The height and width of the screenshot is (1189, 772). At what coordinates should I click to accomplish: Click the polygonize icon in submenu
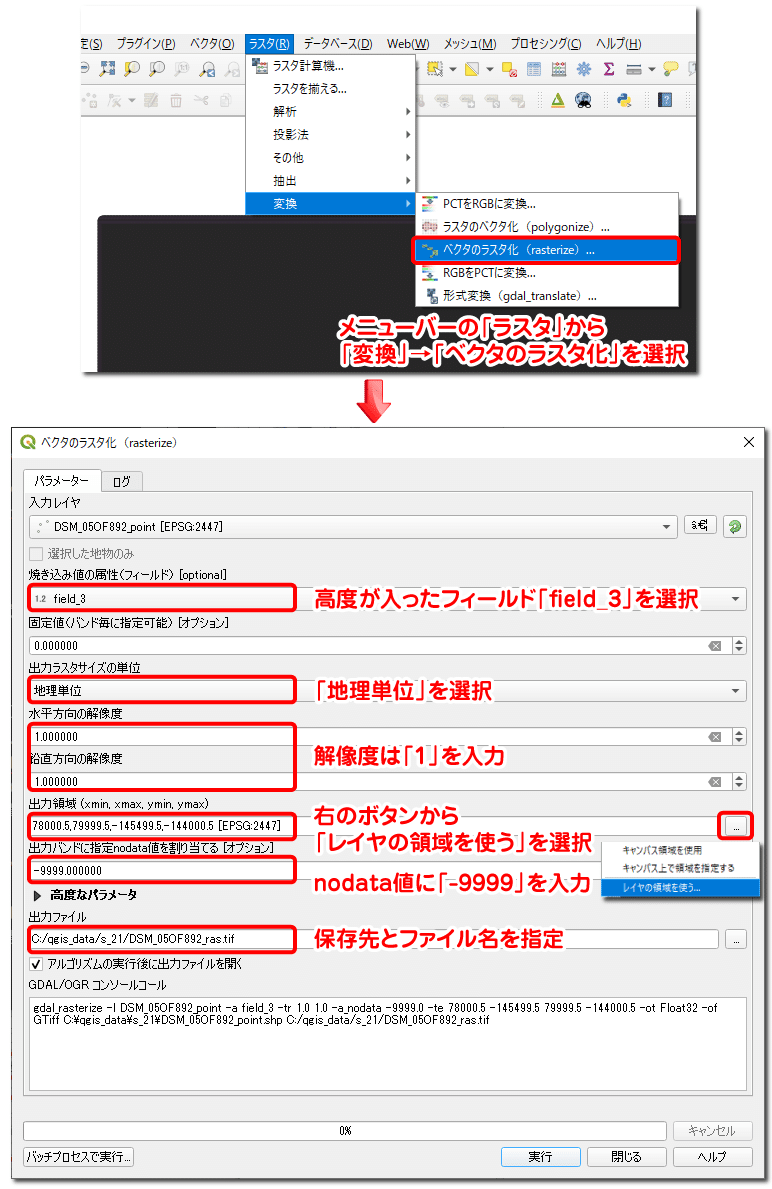430,227
